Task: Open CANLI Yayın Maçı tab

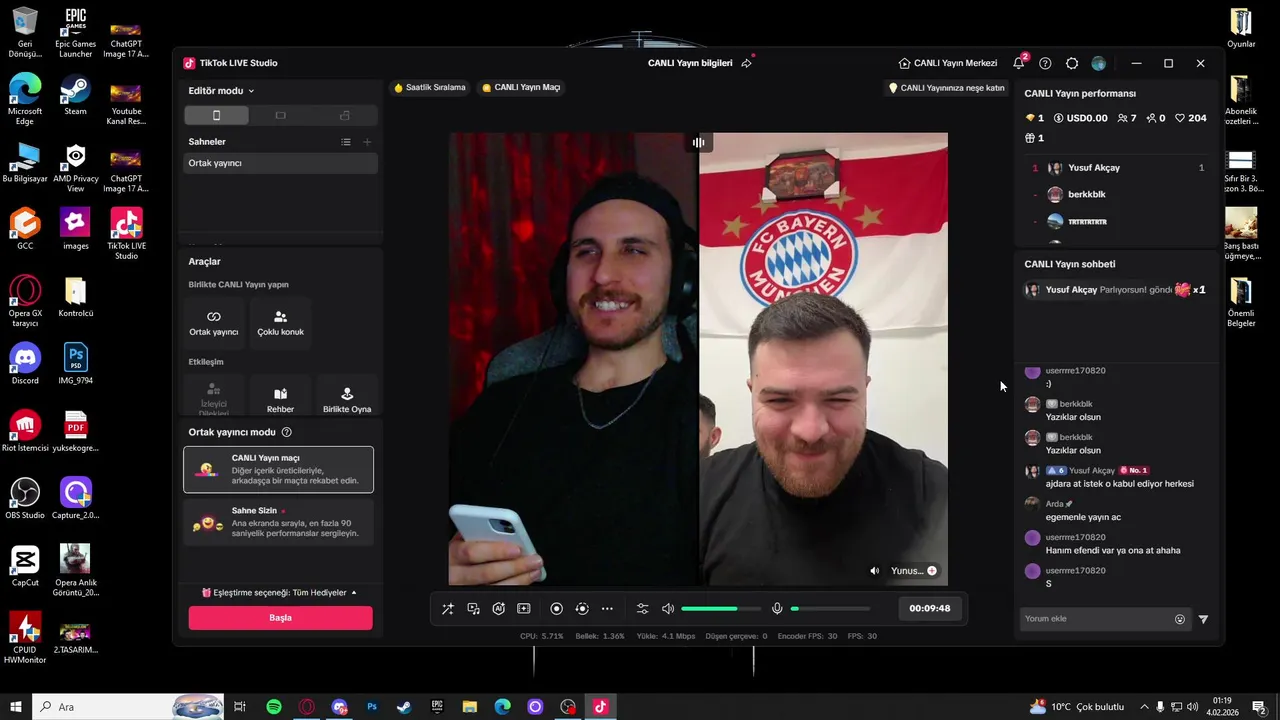Action: click(x=521, y=88)
